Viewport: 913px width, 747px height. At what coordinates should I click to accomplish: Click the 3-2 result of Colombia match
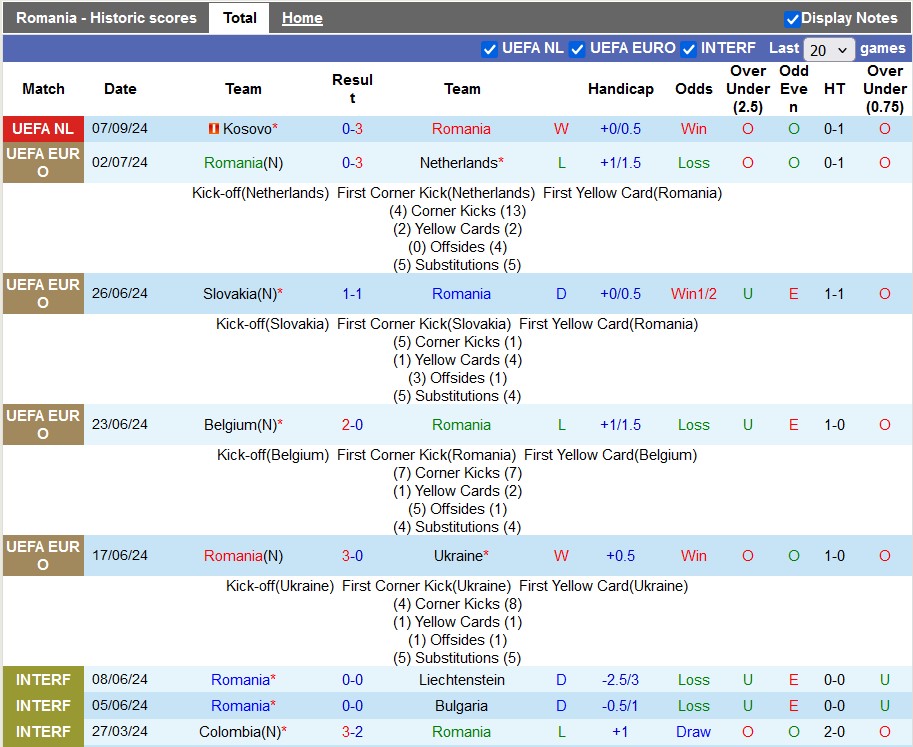tap(352, 732)
